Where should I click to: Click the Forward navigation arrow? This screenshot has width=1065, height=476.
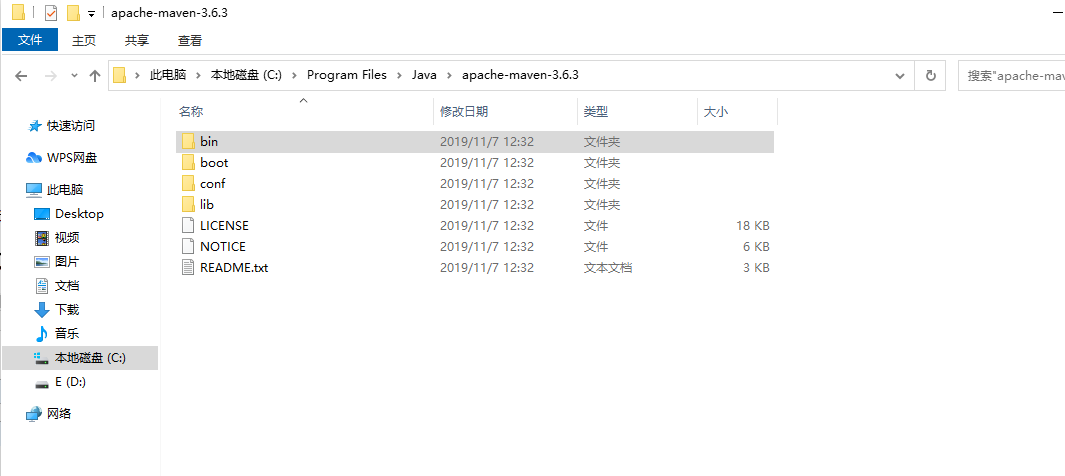coord(50,76)
